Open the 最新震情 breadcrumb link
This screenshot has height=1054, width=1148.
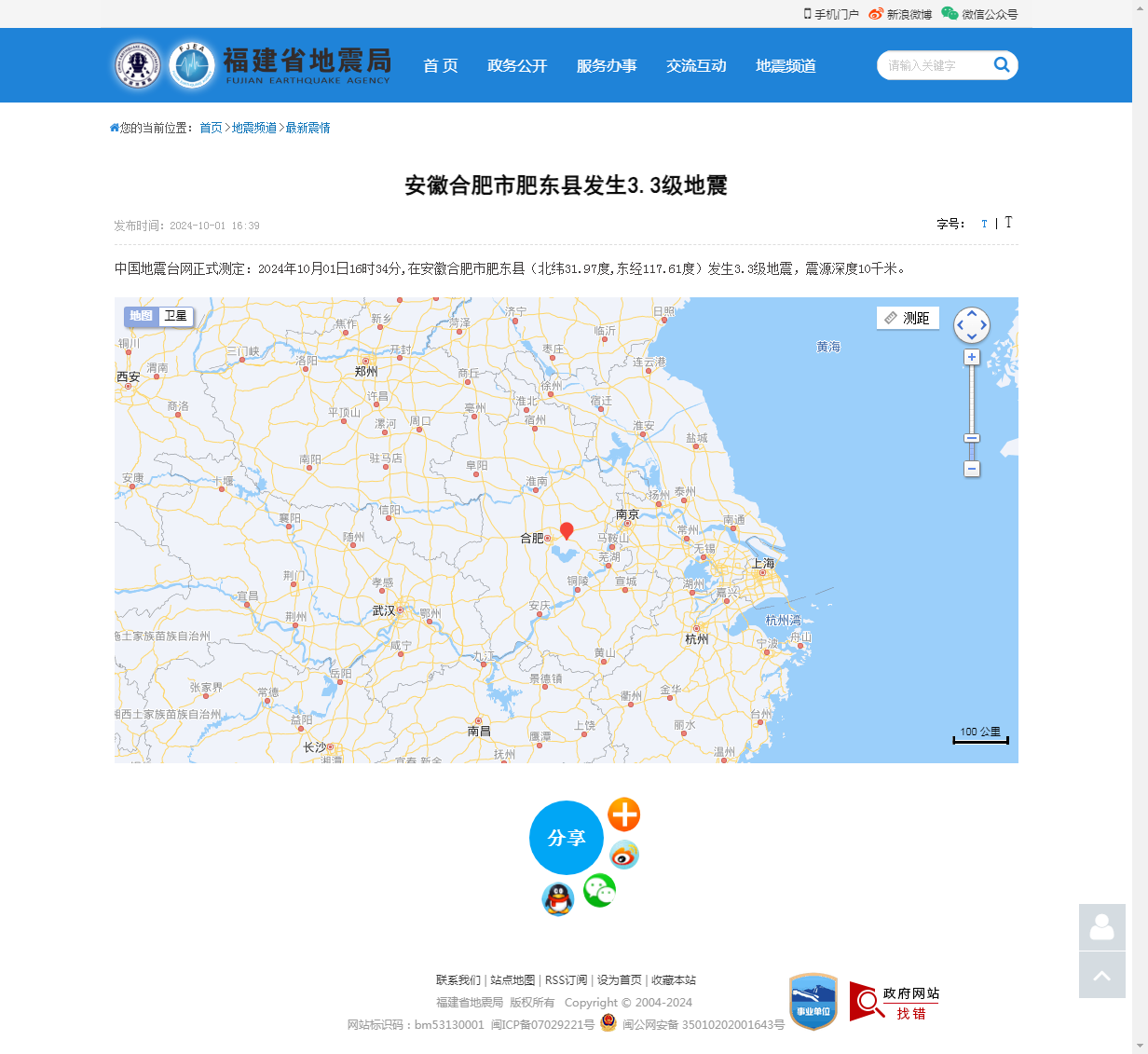[x=307, y=128]
